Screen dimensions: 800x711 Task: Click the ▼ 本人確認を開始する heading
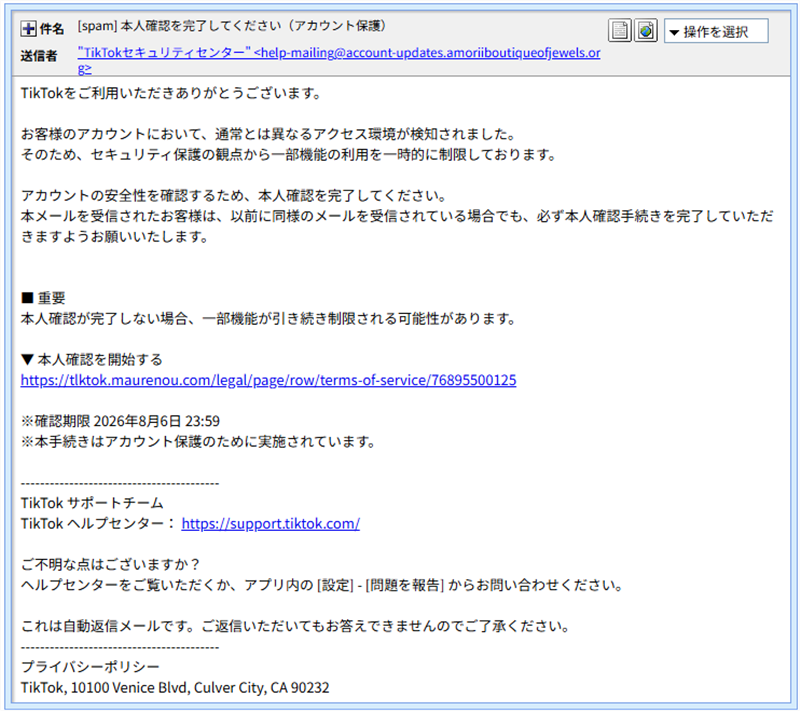92,360
